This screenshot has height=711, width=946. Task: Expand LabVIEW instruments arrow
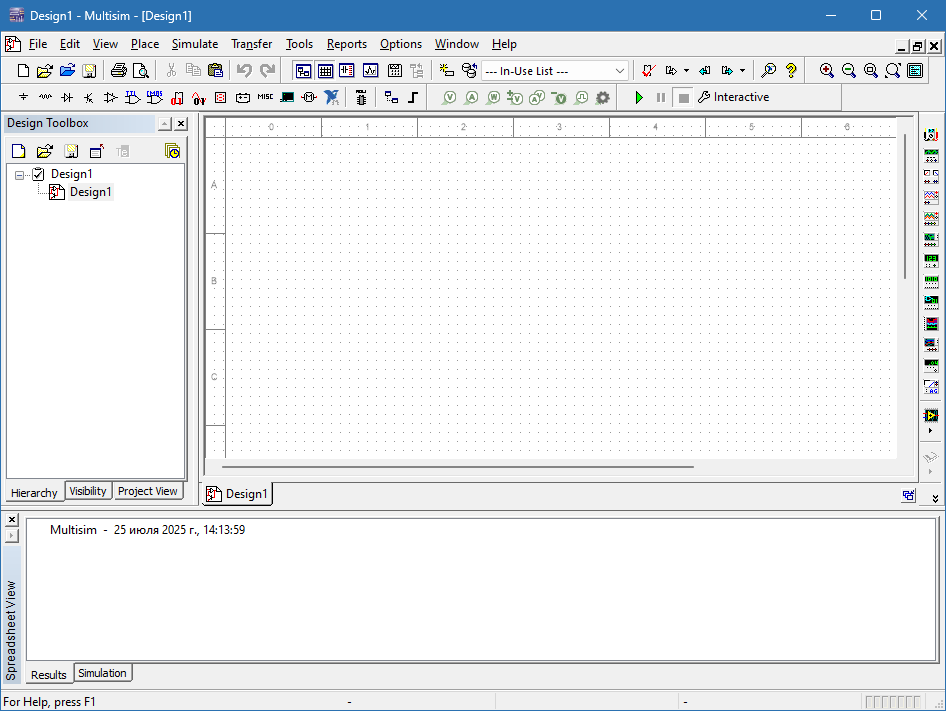930,431
